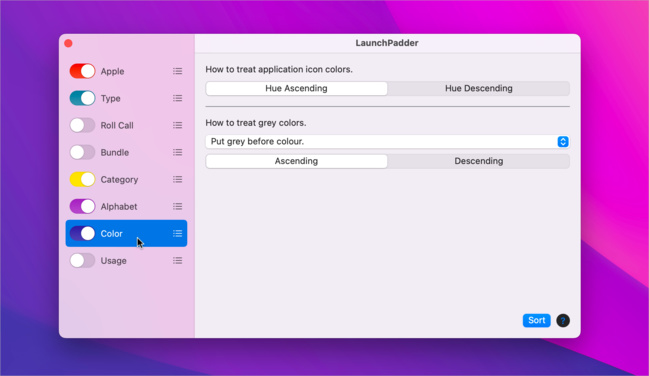
Task: Click the highlighted Color row label
Action: [111, 234]
